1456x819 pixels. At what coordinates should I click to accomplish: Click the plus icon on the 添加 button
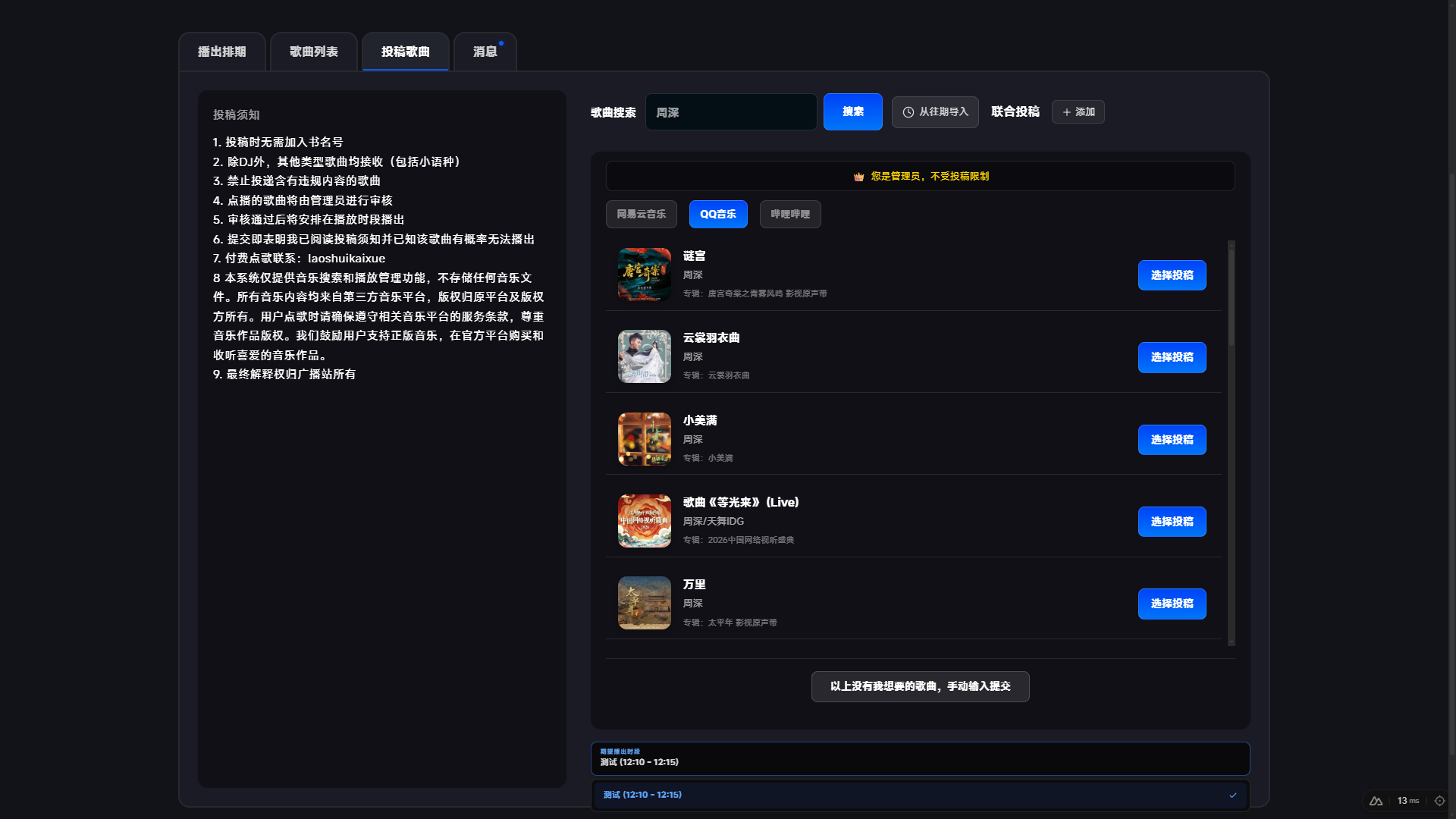pyautogui.click(x=1066, y=111)
